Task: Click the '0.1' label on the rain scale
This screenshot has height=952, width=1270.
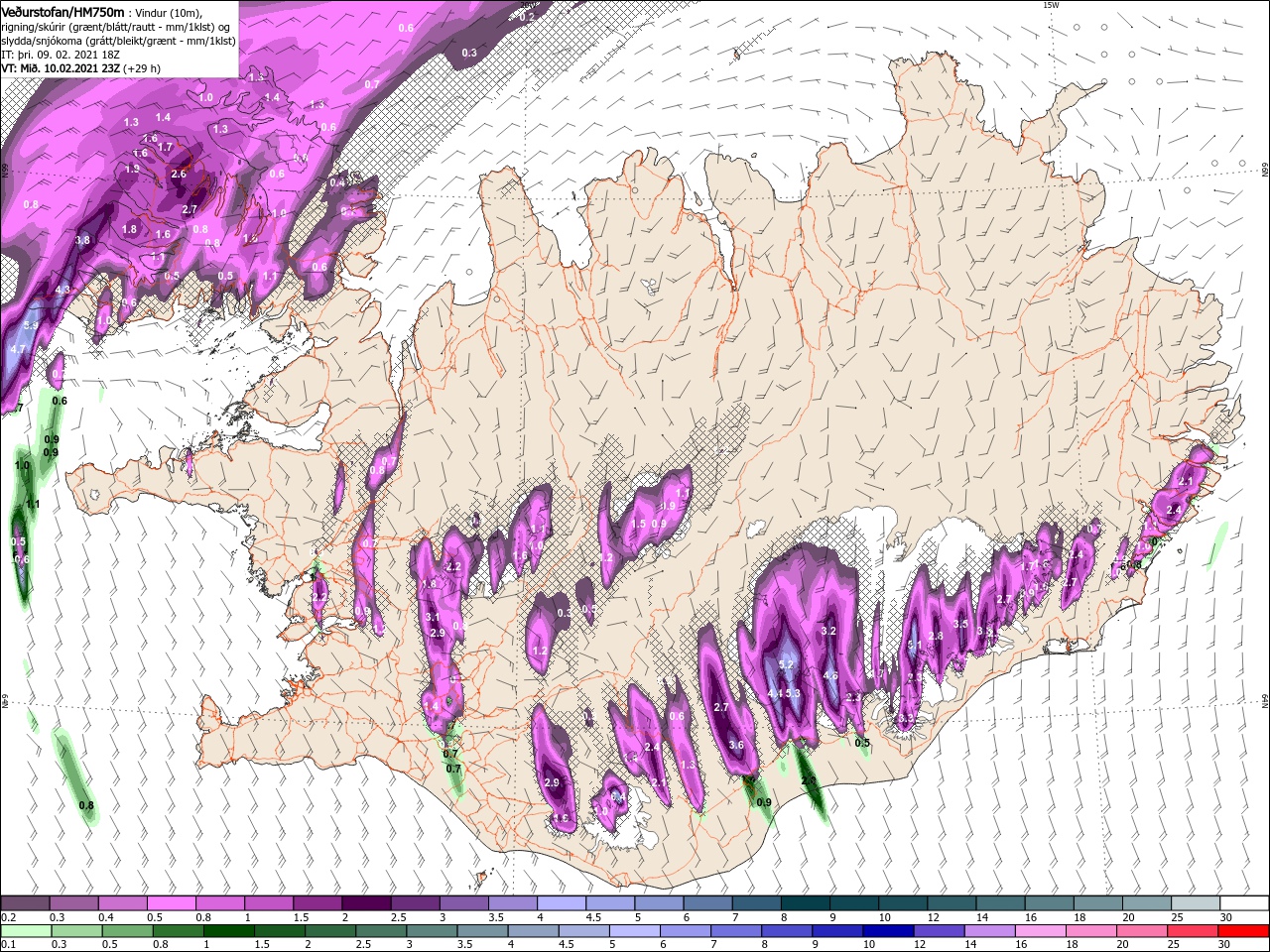Action: pyautogui.click(x=8, y=945)
